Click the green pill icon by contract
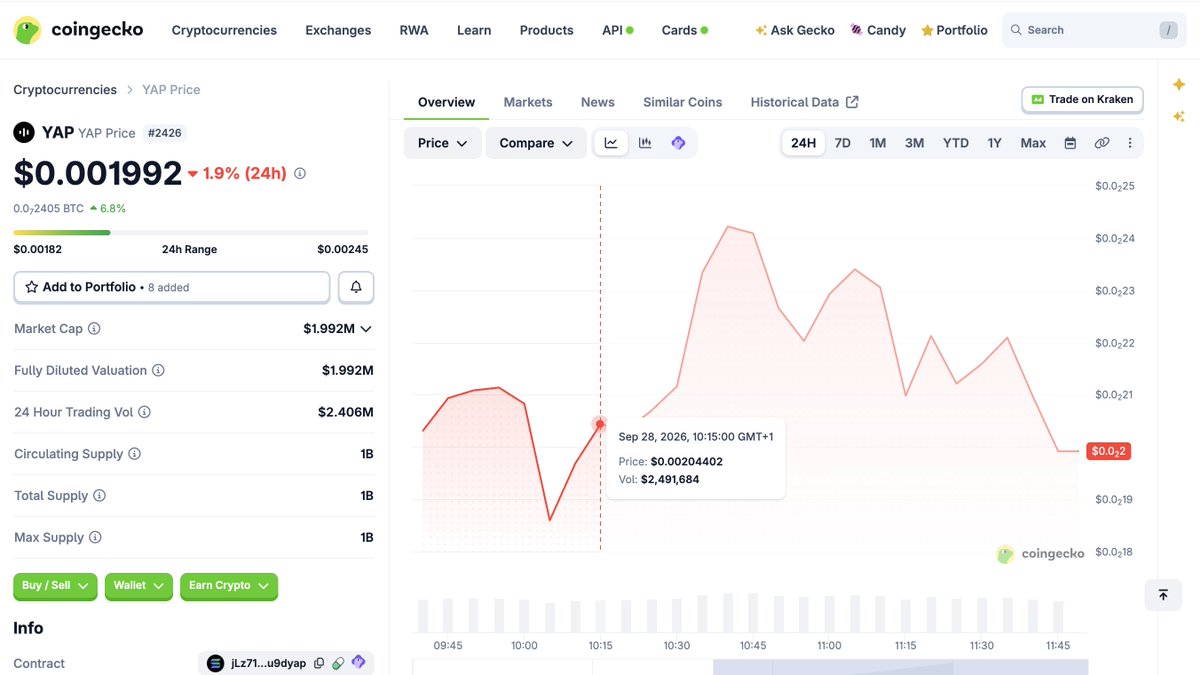This screenshot has height=675, width=1200. (338, 663)
